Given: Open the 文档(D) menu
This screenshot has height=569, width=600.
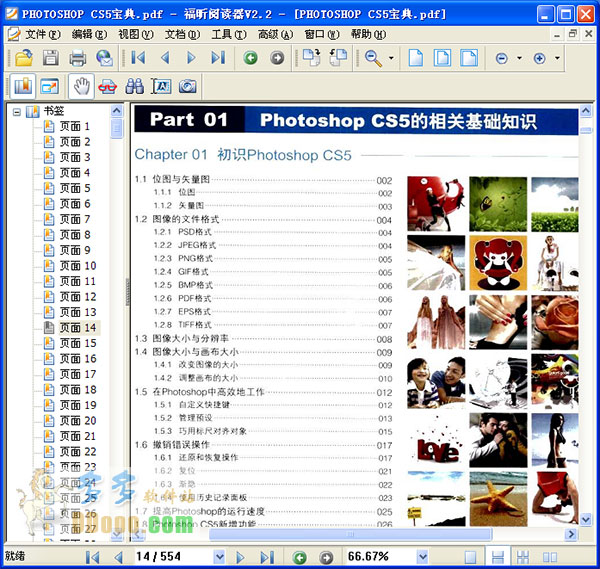Looking at the screenshot, I should 182,34.
